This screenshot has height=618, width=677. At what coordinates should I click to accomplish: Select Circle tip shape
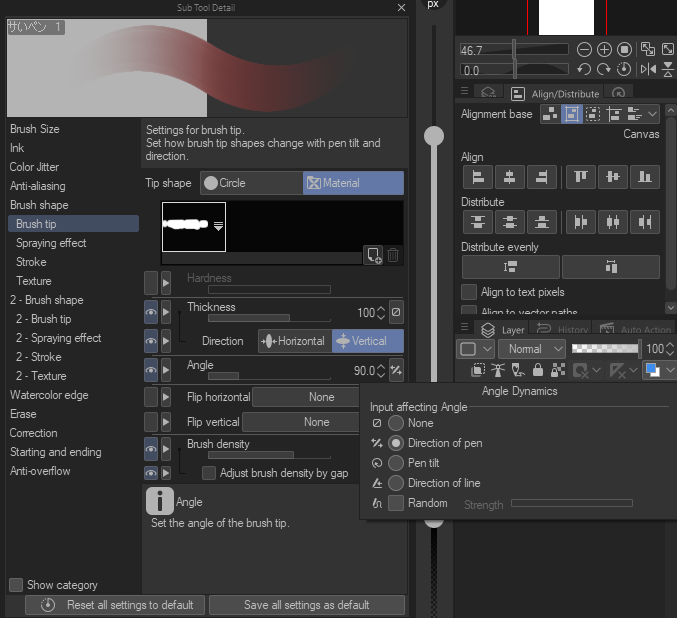[252, 183]
